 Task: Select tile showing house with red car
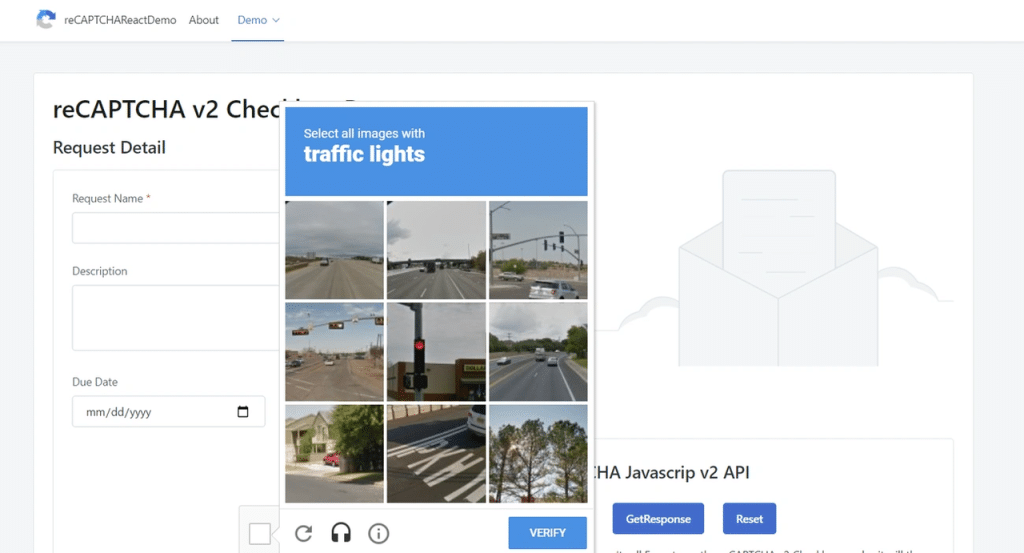coord(334,454)
